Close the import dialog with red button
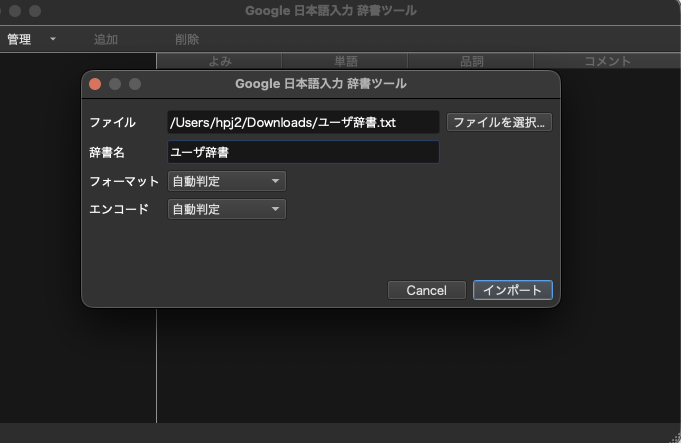The height and width of the screenshot is (443, 681). pos(95,84)
